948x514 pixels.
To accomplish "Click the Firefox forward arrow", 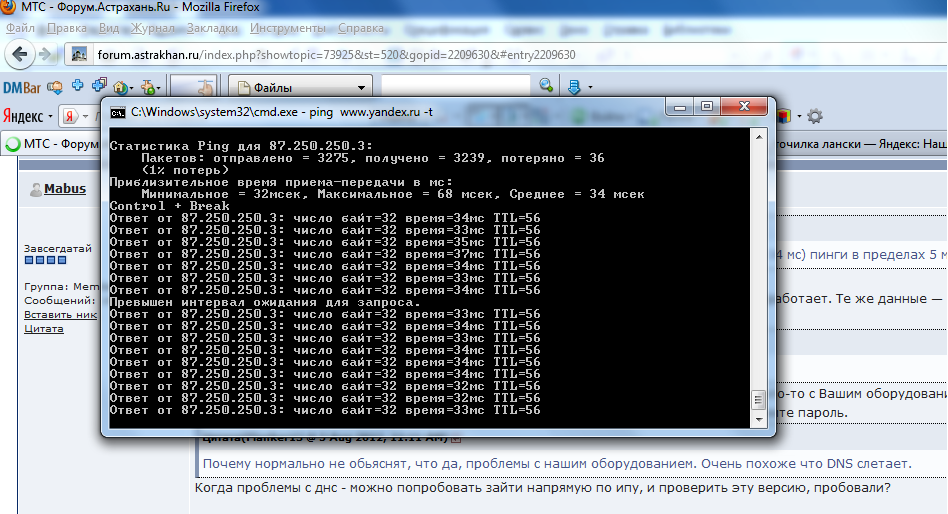I will tap(45, 54).
